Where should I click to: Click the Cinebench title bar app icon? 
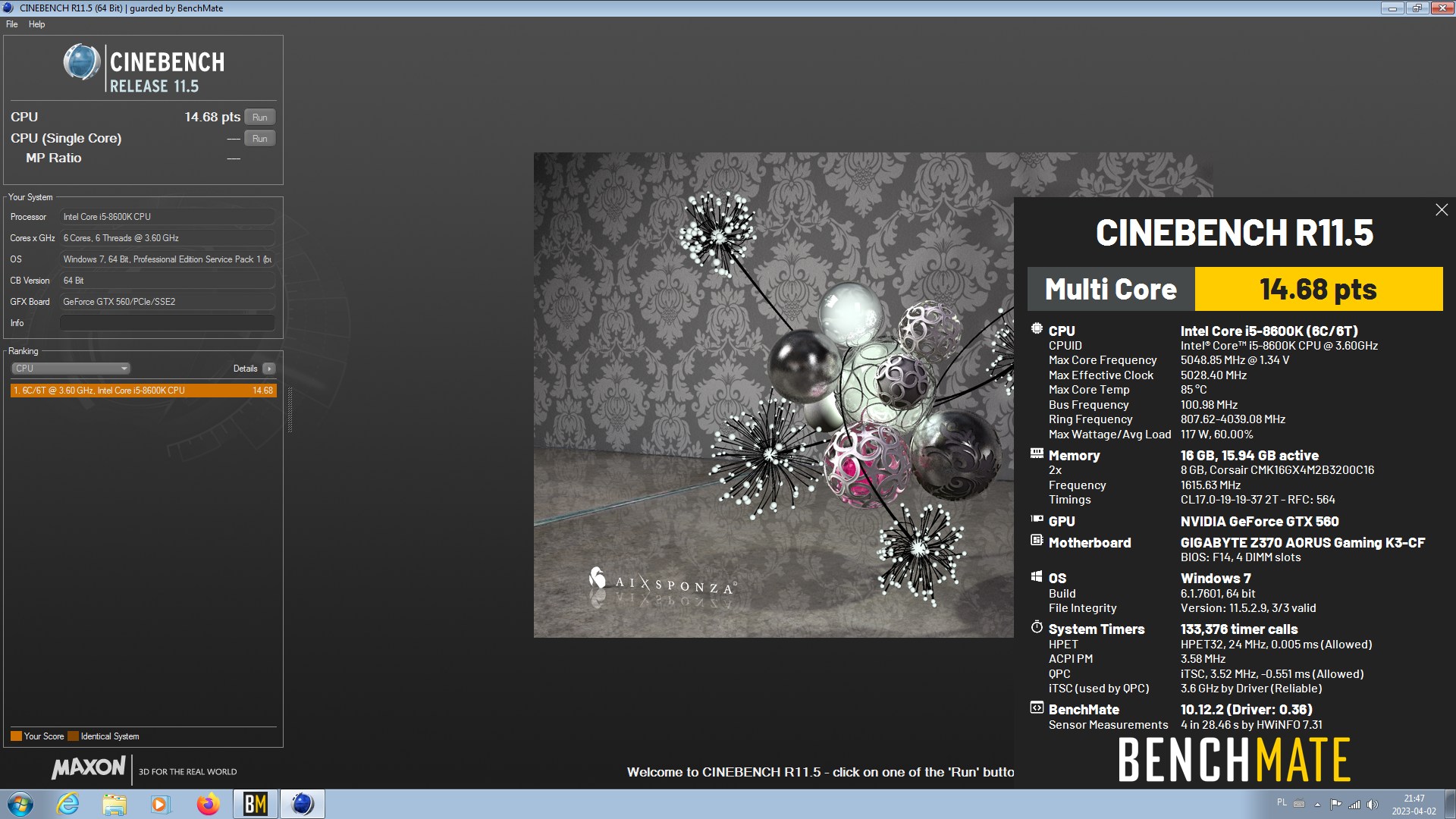click(8, 8)
